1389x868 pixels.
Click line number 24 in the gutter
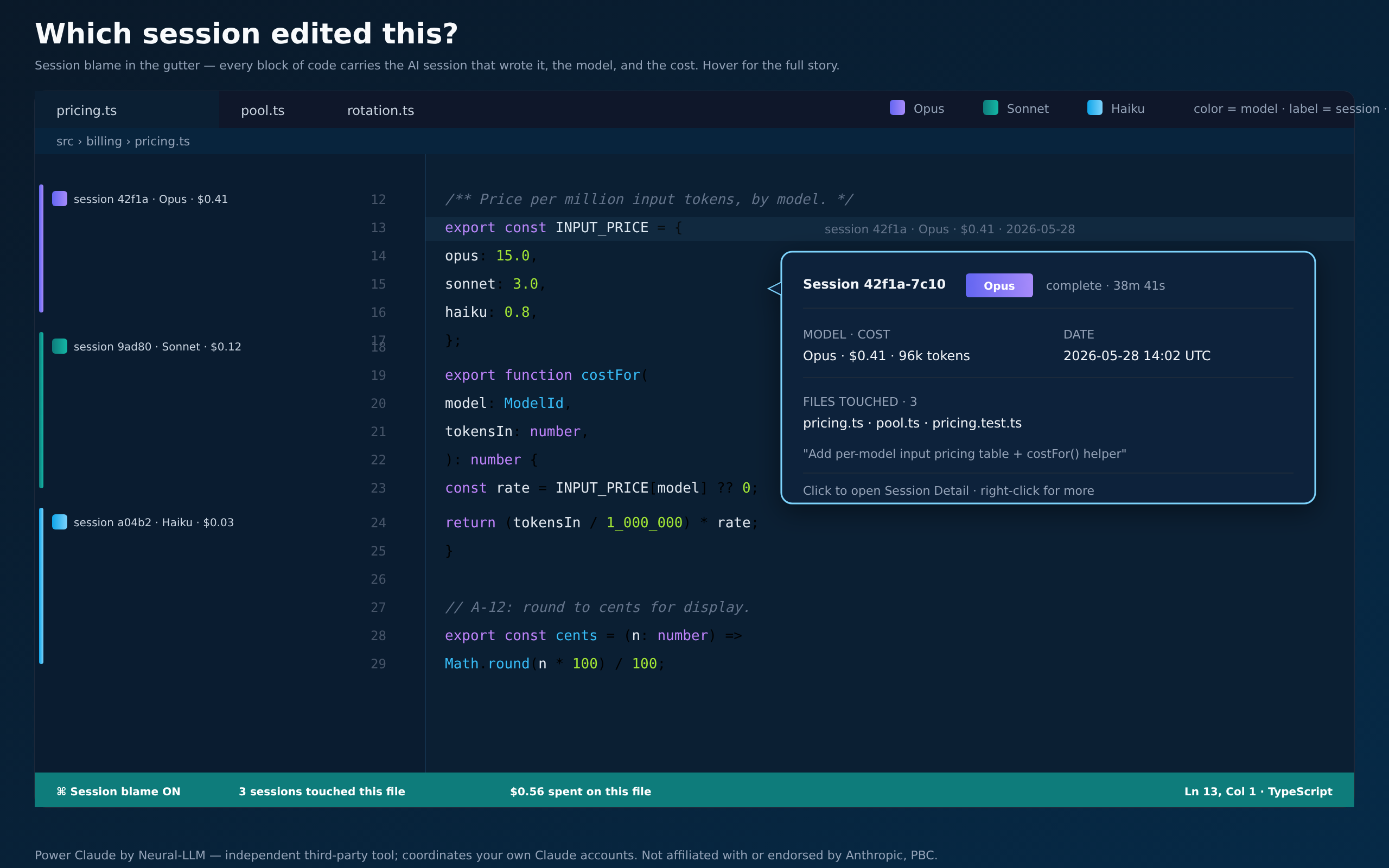(x=378, y=523)
